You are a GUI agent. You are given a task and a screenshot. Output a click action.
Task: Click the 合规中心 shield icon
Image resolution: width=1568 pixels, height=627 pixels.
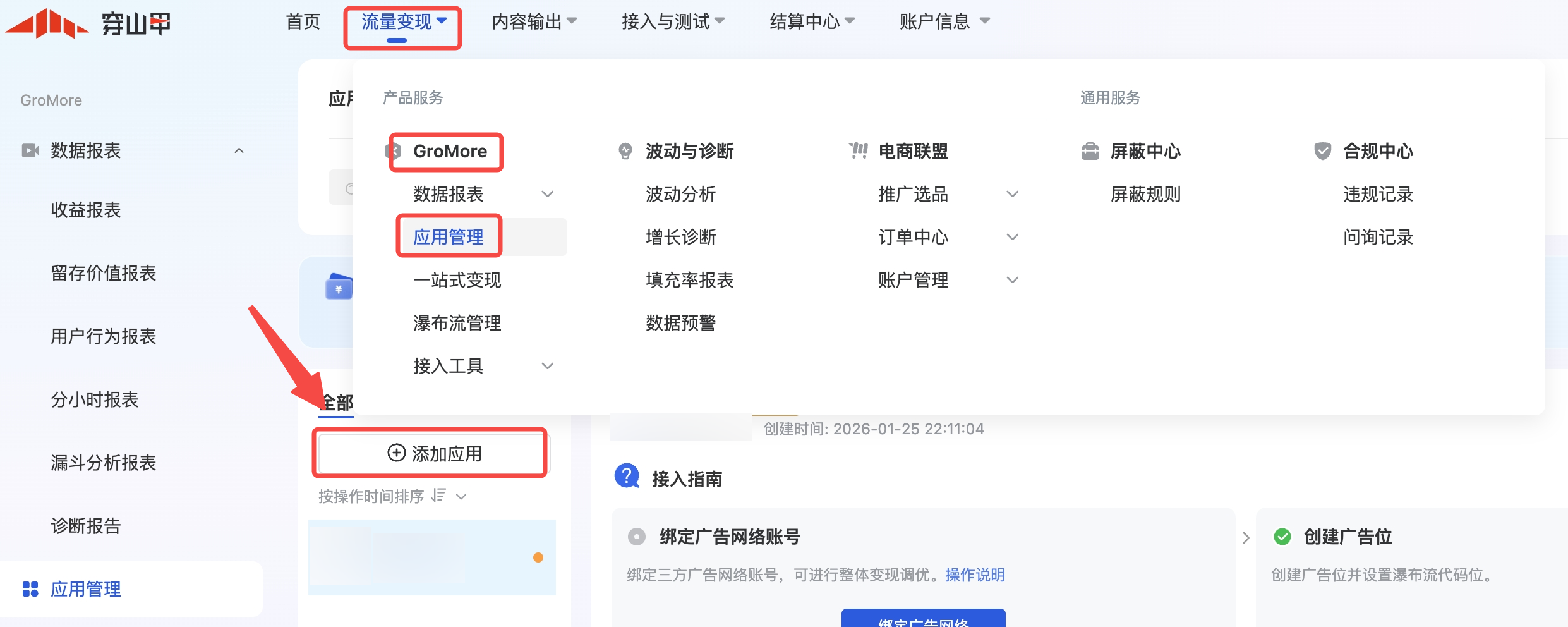tap(1322, 151)
